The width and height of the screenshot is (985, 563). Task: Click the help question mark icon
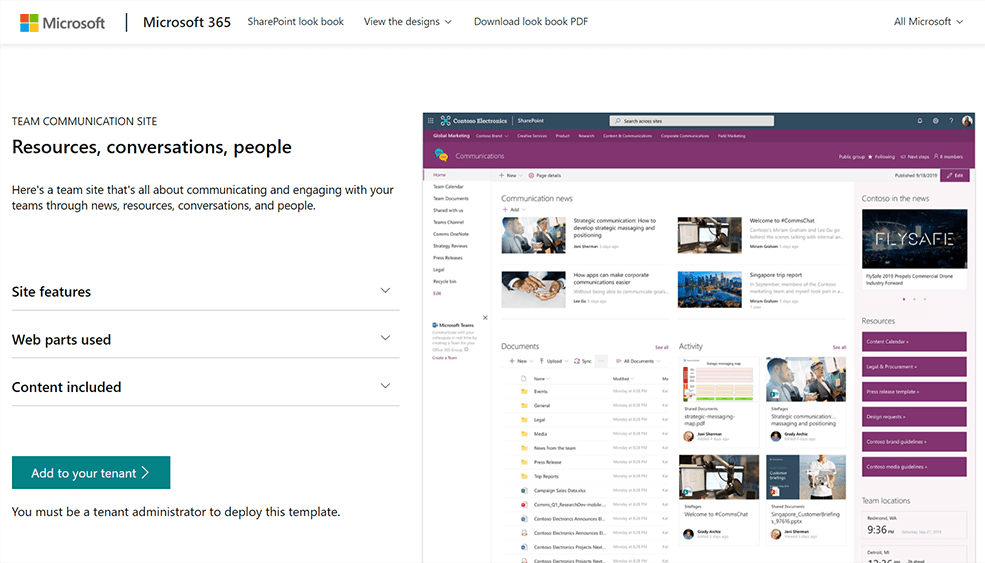[x=951, y=121]
